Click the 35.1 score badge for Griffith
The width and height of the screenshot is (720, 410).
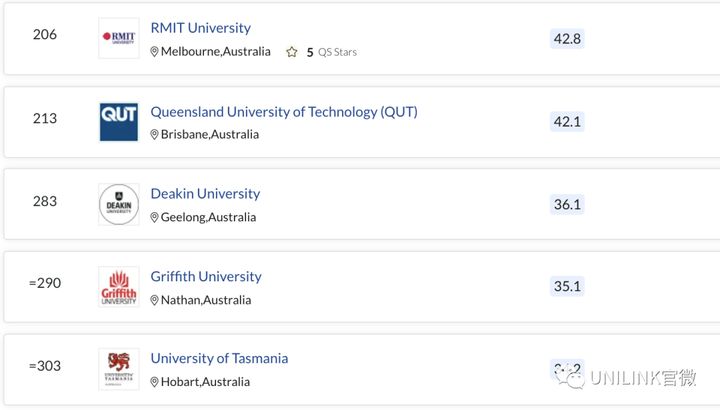[x=567, y=286]
